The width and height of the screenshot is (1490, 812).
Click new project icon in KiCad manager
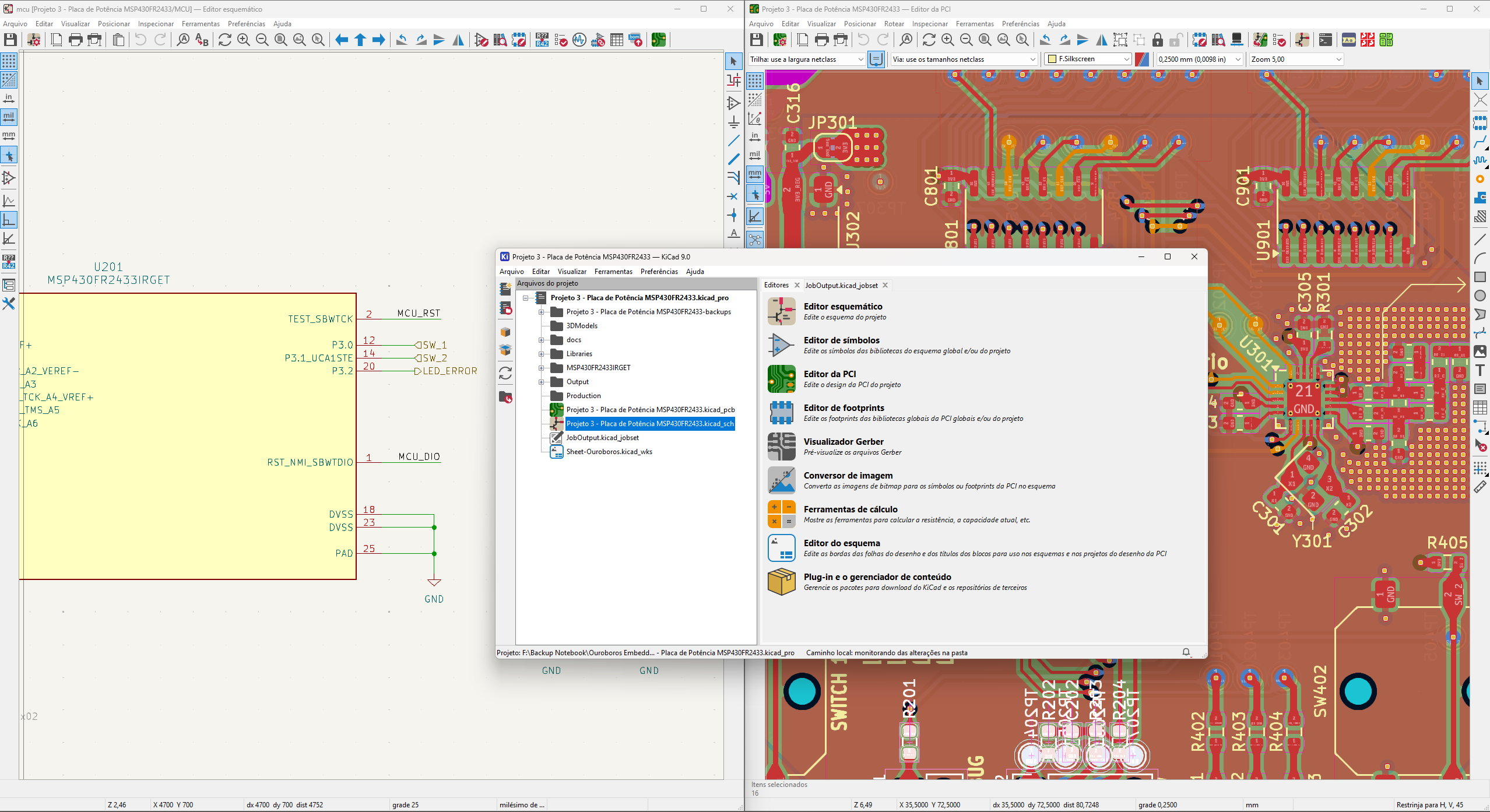point(505,289)
